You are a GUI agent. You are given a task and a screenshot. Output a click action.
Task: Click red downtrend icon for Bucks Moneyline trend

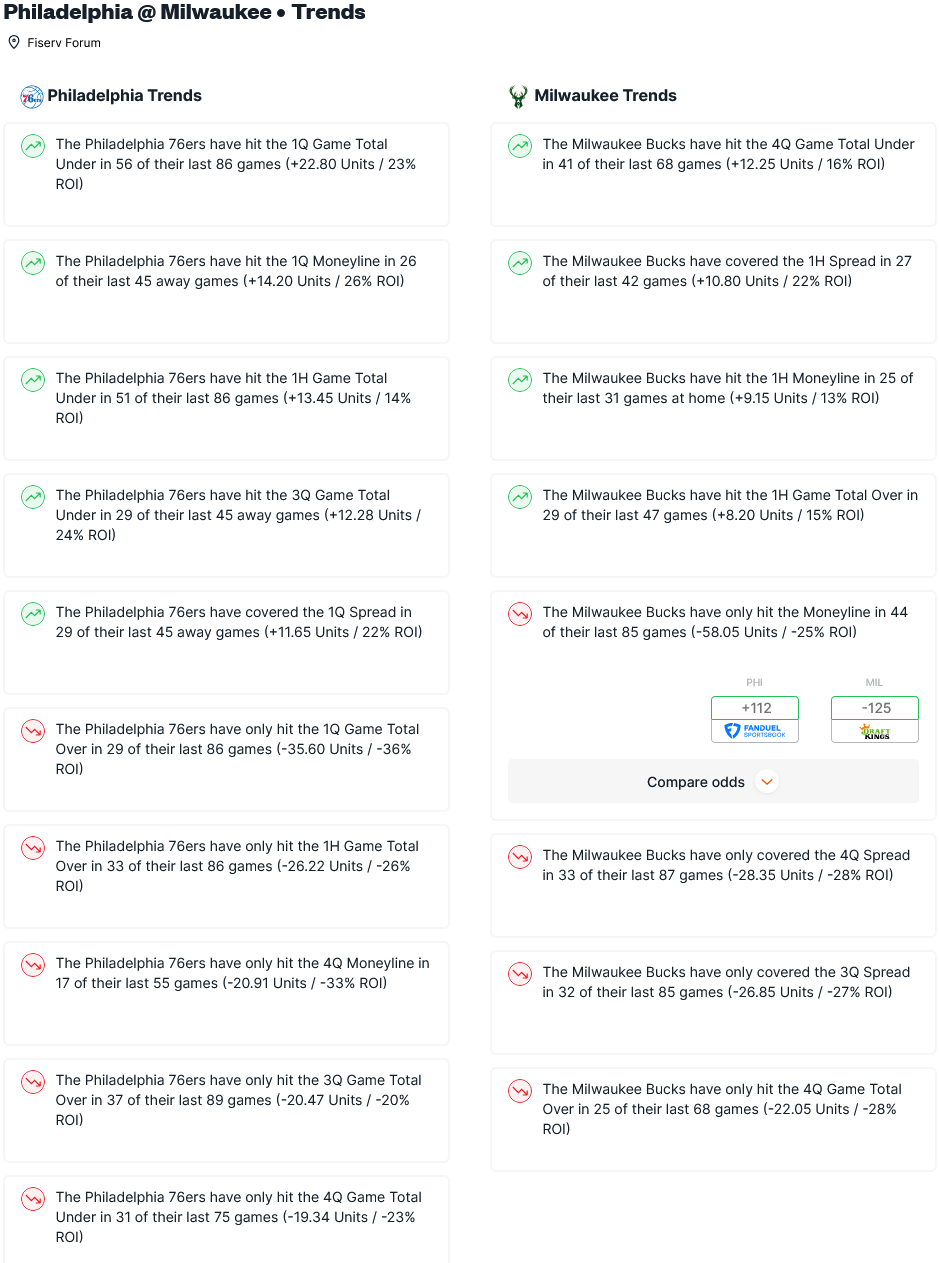click(520, 614)
